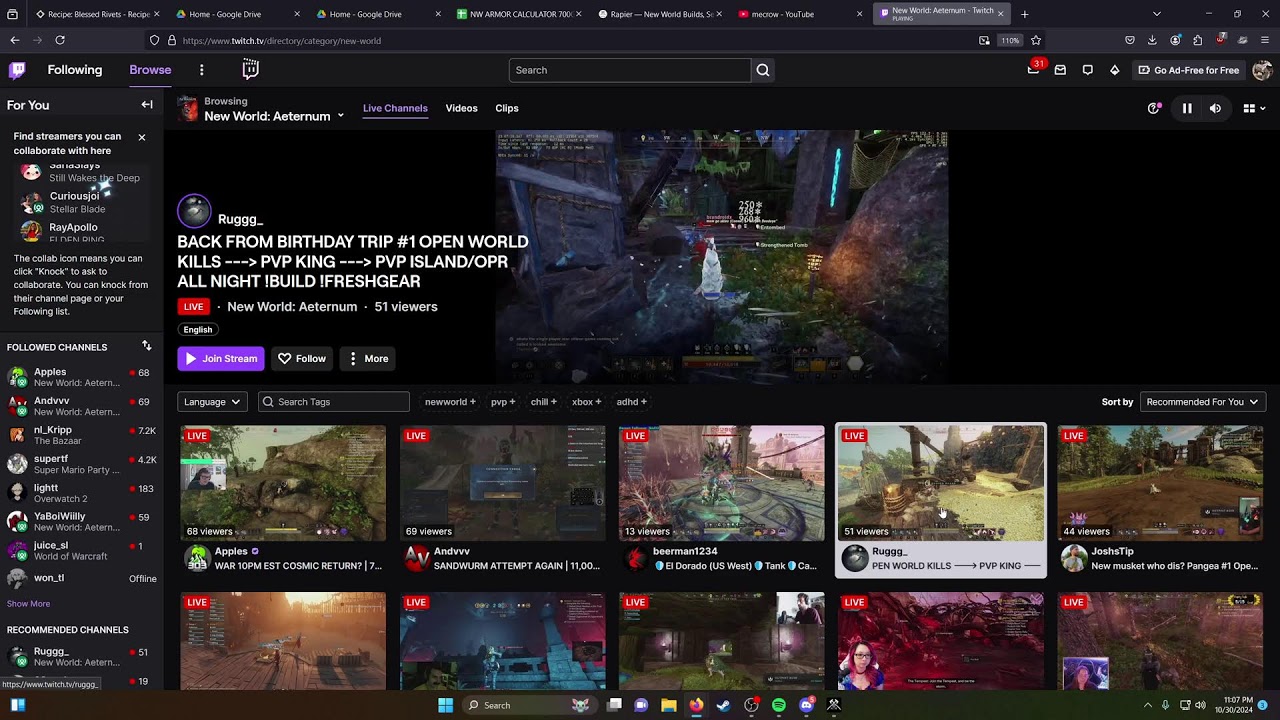Open the Steam icon in taskbar
Image resolution: width=1280 pixels, height=720 pixels.
coord(724,705)
